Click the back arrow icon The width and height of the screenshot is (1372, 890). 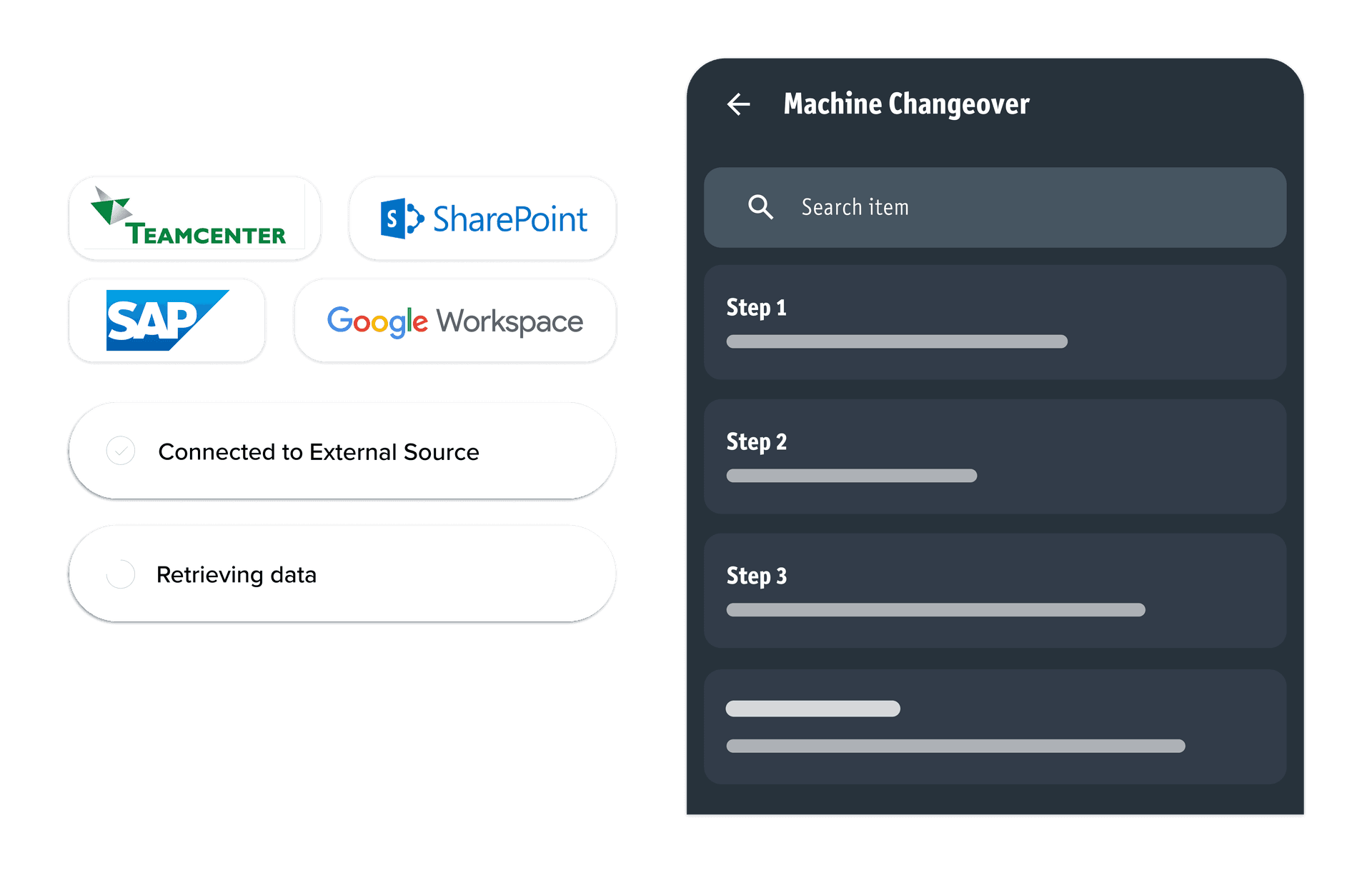(738, 104)
